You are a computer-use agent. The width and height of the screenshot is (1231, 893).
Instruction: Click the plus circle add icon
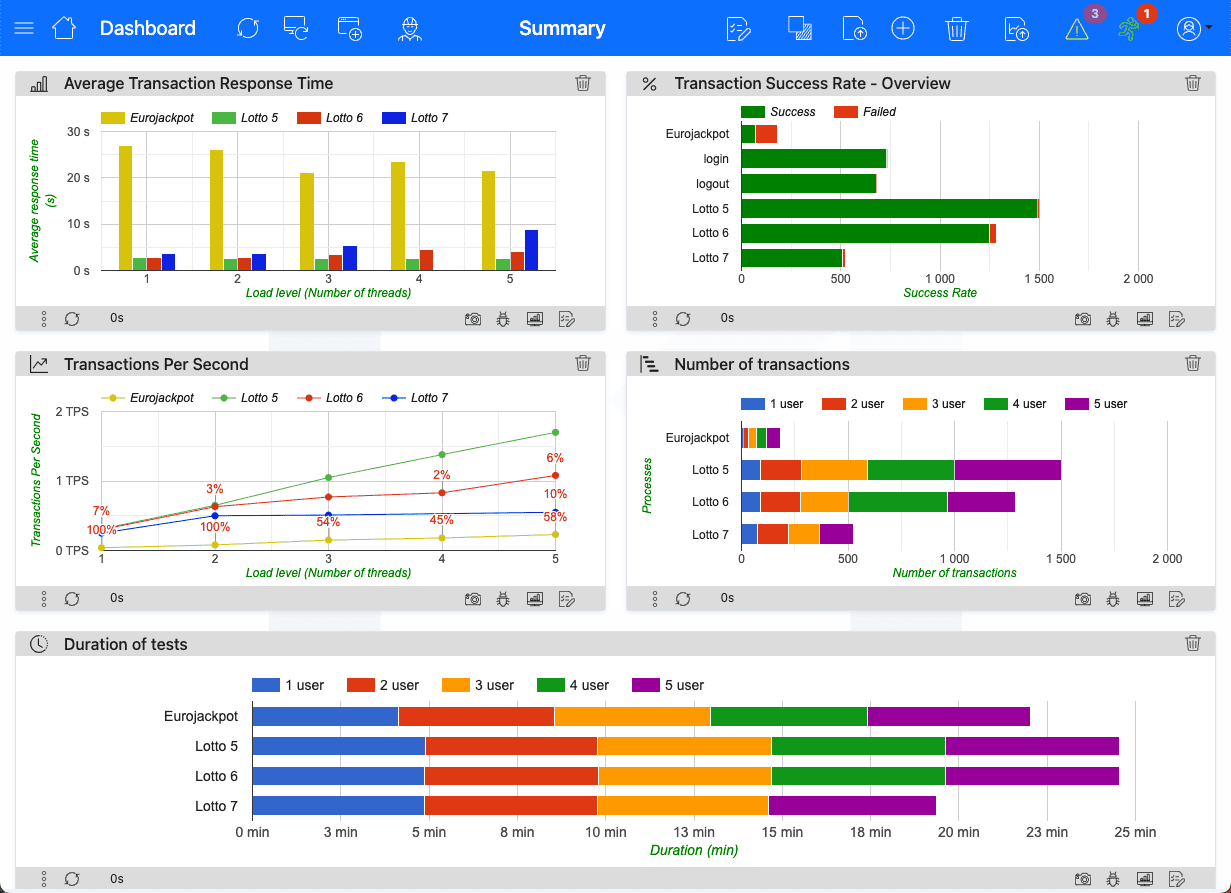[903, 28]
